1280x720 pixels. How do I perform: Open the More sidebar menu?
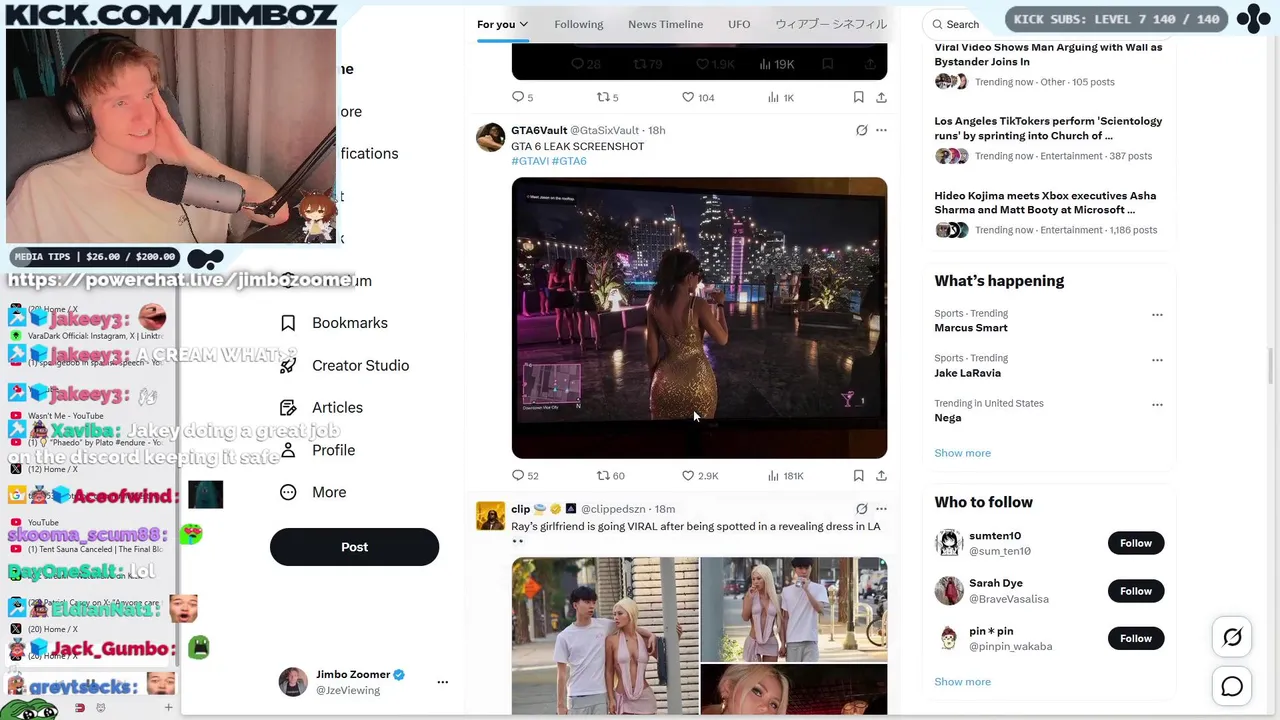(x=313, y=492)
